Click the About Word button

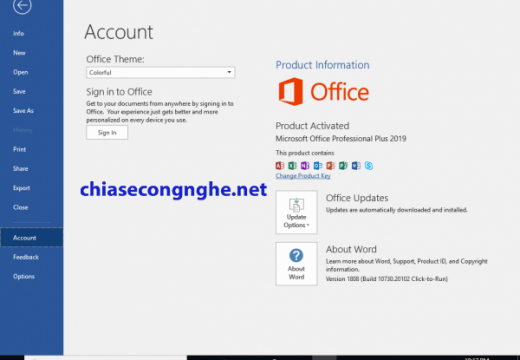click(x=296, y=264)
